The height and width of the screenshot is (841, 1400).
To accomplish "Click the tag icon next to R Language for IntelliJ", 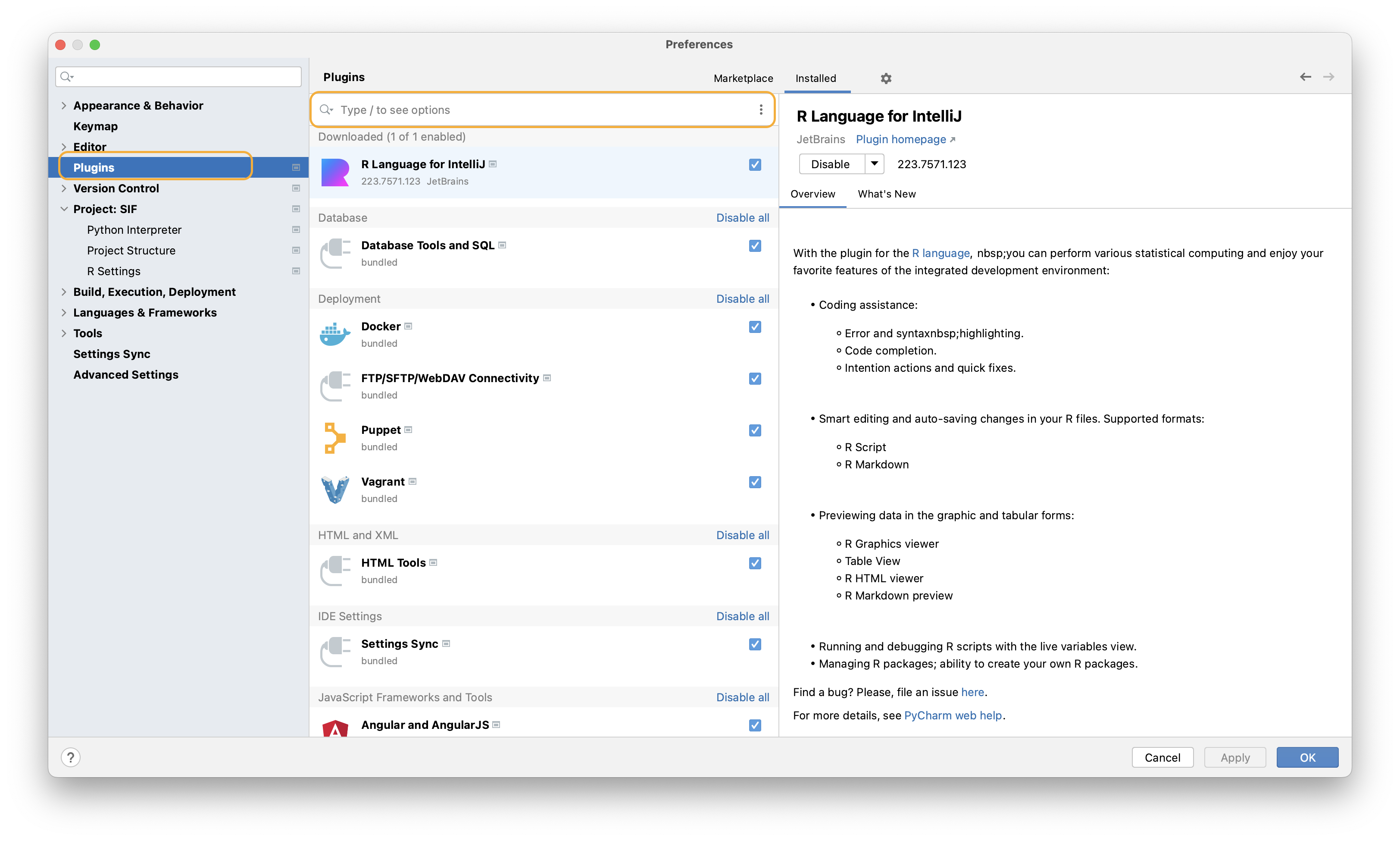I will [493, 164].
